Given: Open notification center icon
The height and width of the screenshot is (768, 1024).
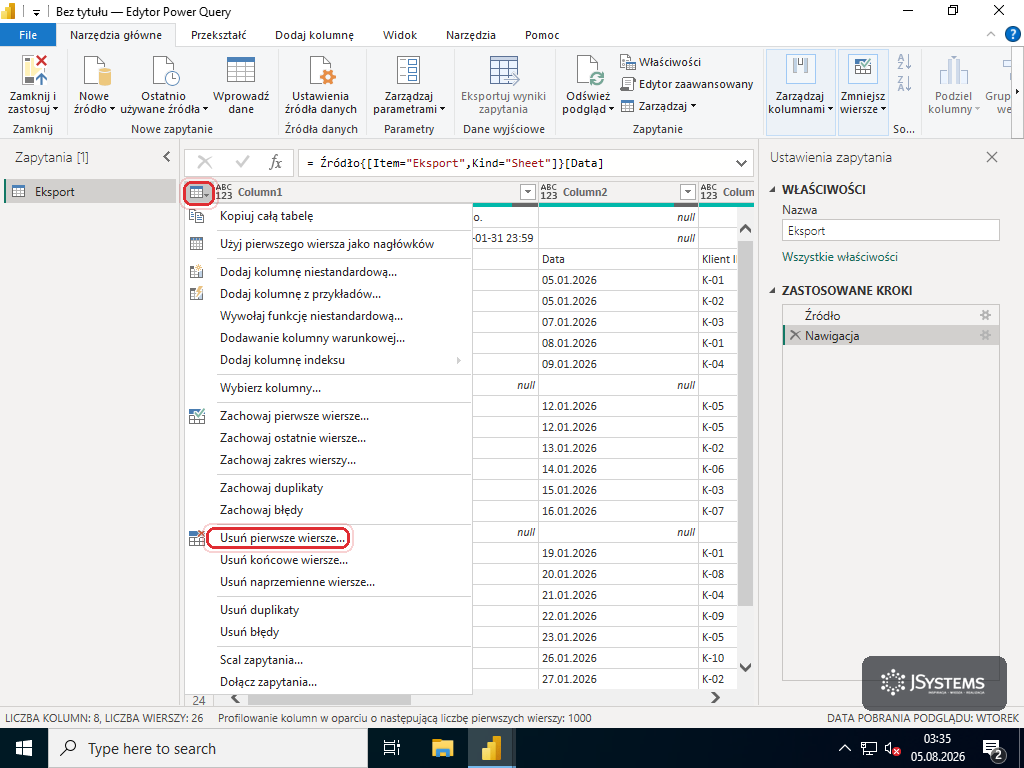Looking at the screenshot, I should tap(992, 748).
